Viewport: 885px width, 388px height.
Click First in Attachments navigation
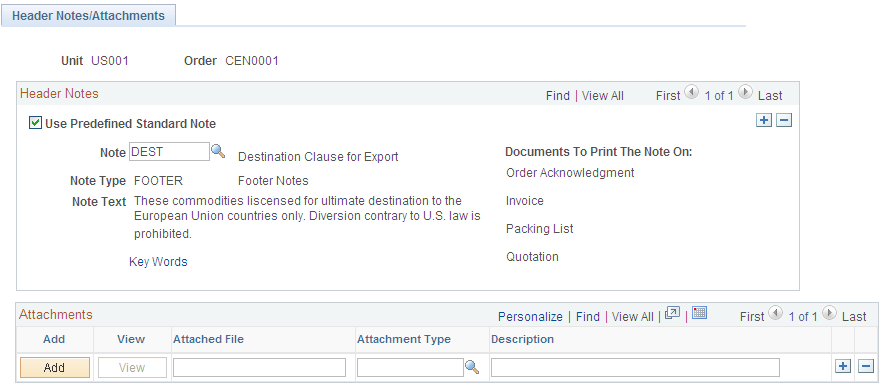pyautogui.click(x=752, y=317)
